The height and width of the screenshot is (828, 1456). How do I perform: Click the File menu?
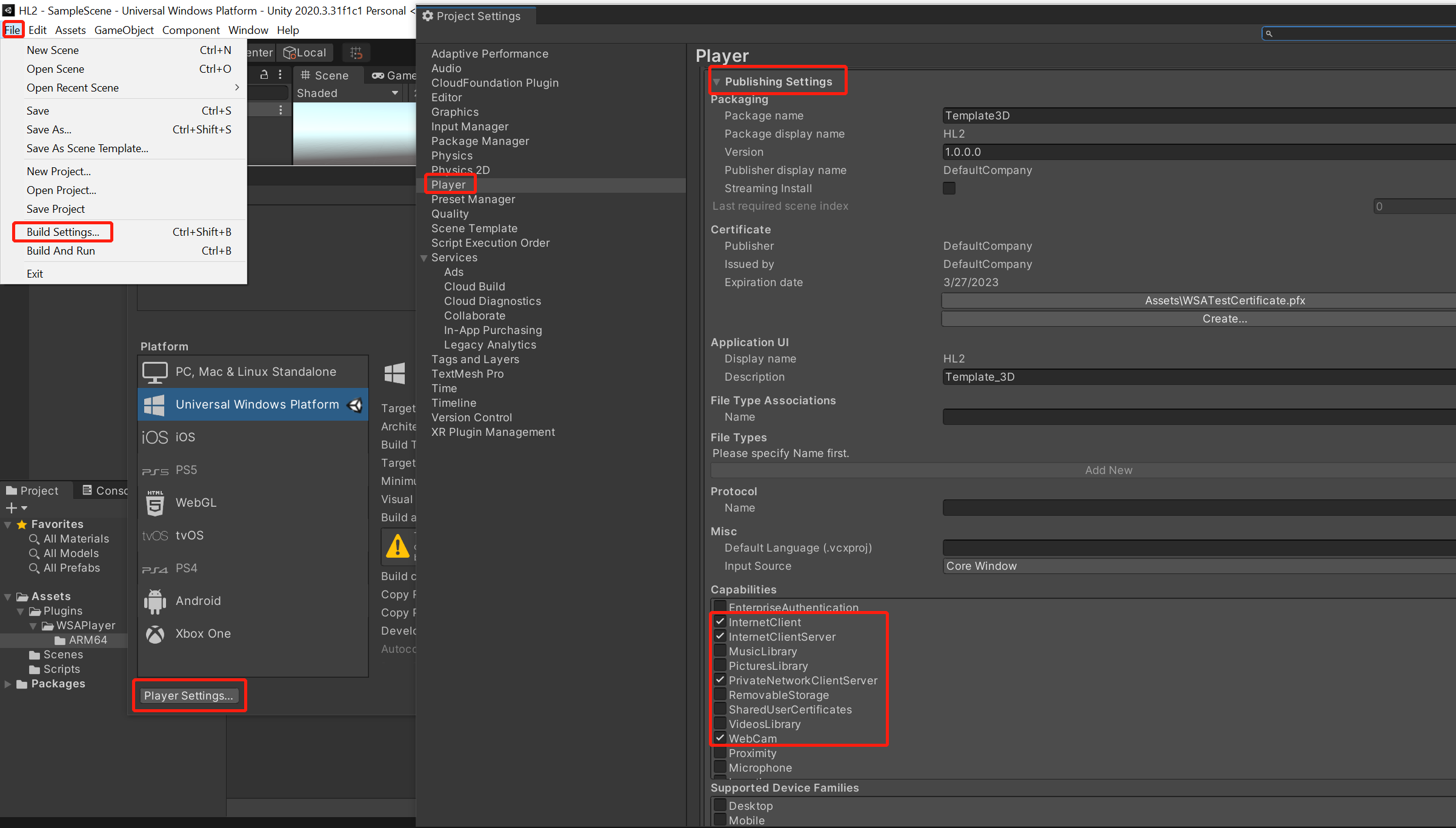[11, 29]
